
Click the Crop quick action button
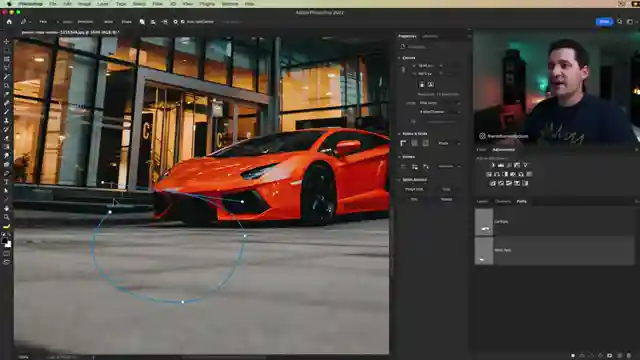click(x=446, y=189)
